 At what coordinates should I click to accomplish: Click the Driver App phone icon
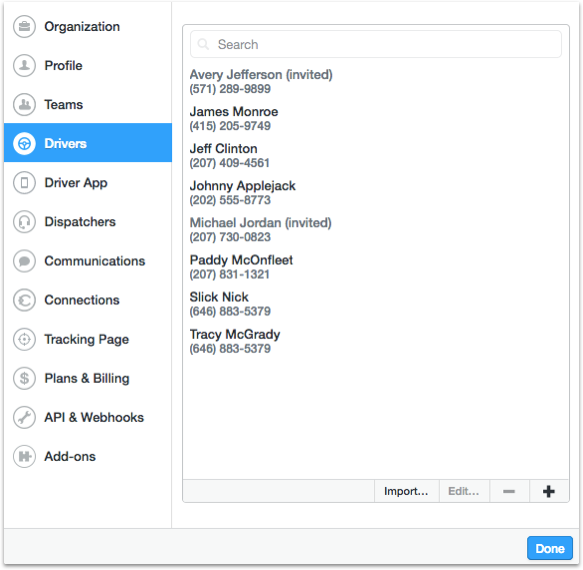(x=24, y=183)
